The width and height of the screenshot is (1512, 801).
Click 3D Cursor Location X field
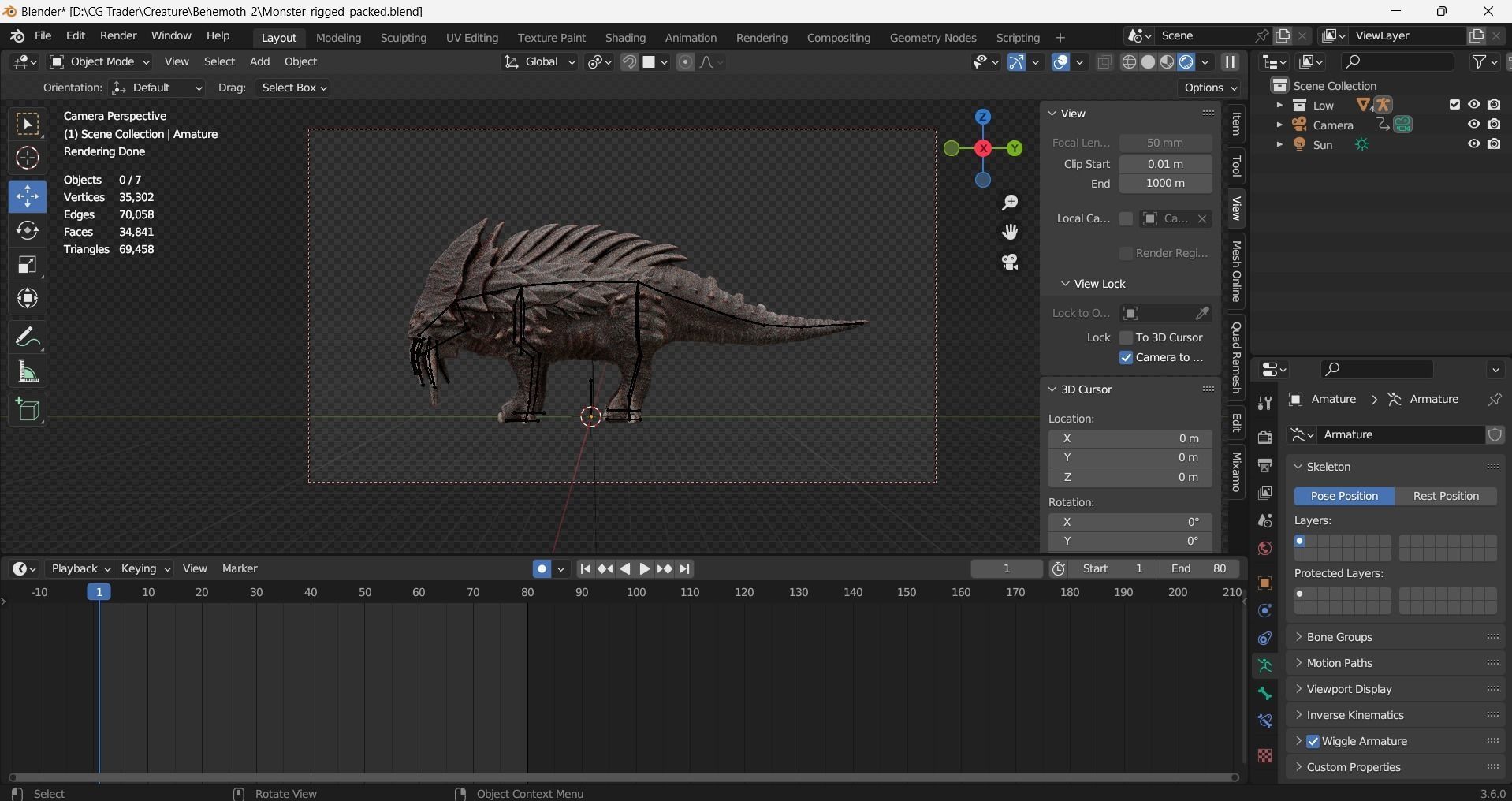(x=1130, y=438)
